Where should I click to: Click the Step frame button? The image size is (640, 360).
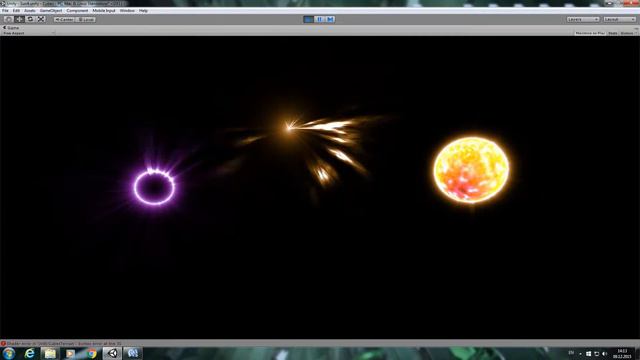click(x=330, y=19)
